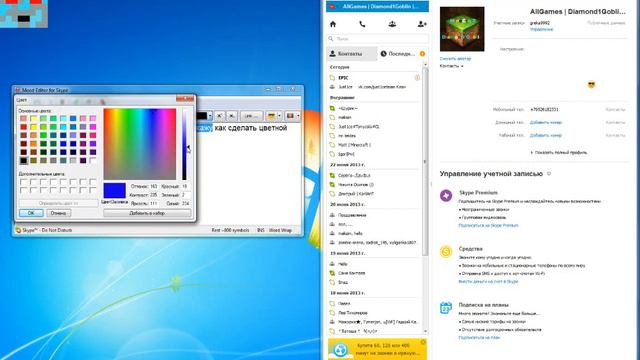Click the Синий blue value field
This screenshot has height=360, width=640.
click(x=185, y=203)
